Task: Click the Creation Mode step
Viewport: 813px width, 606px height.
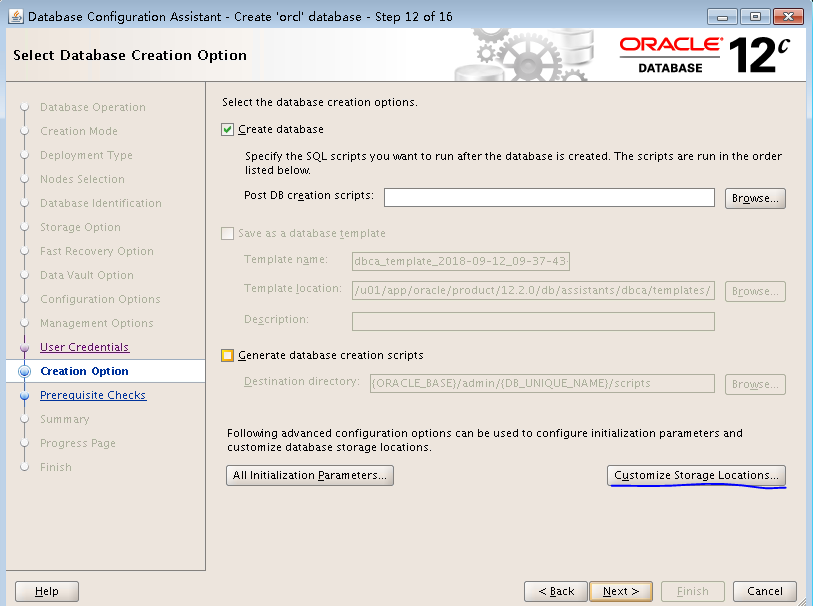Action: [x=79, y=131]
